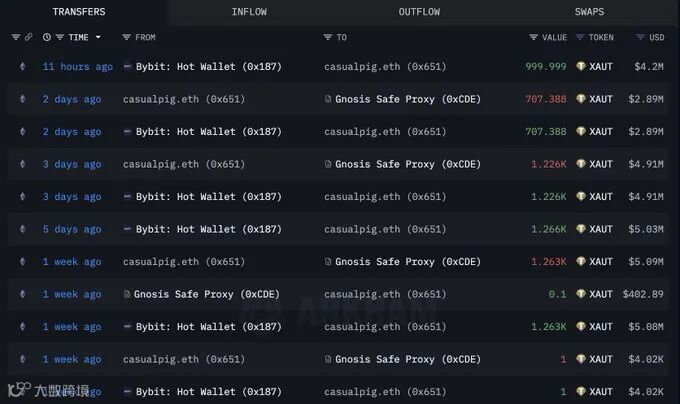This screenshot has height=404, width=680.
Task: Click Bybit logo icon in $5.08M row
Action: click(128, 326)
